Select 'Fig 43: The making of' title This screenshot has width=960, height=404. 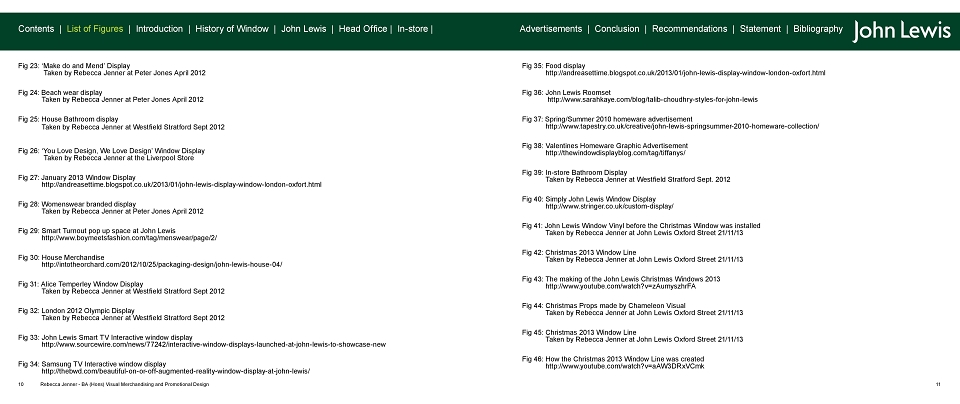(621, 279)
